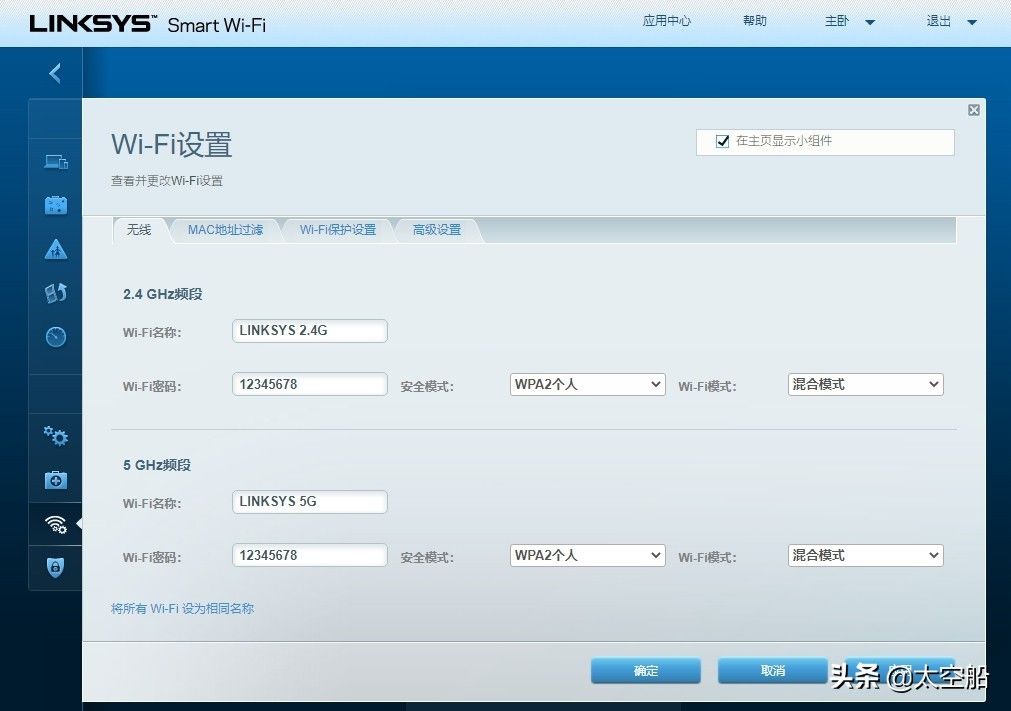Expand 5 GHz Wi-Fi mode dropdown
1011x711 pixels.
click(x=865, y=555)
